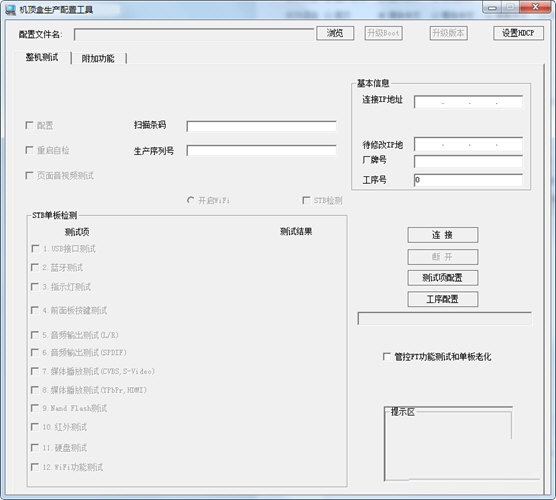Open the 工序配置 button
556x500 pixels.
tap(443, 299)
